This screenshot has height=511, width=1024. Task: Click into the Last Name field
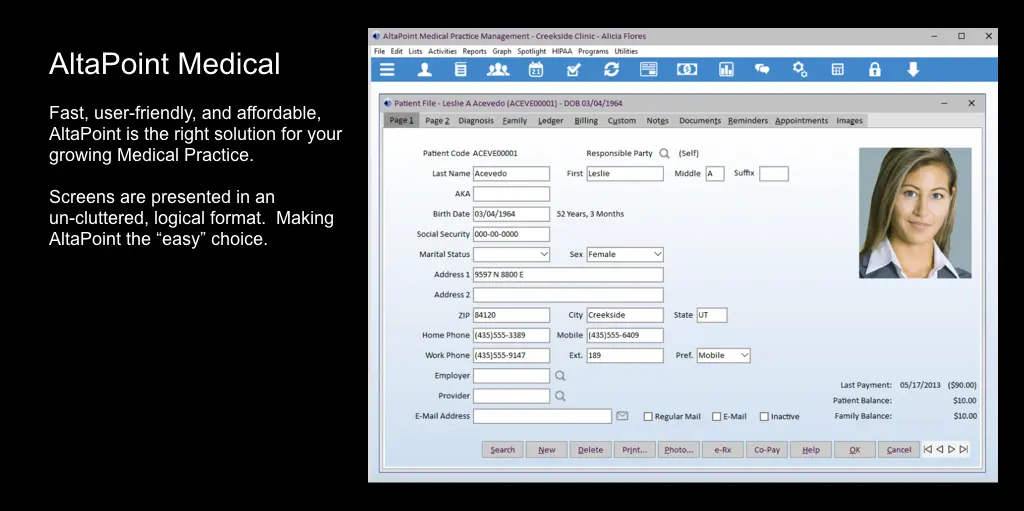click(x=511, y=174)
